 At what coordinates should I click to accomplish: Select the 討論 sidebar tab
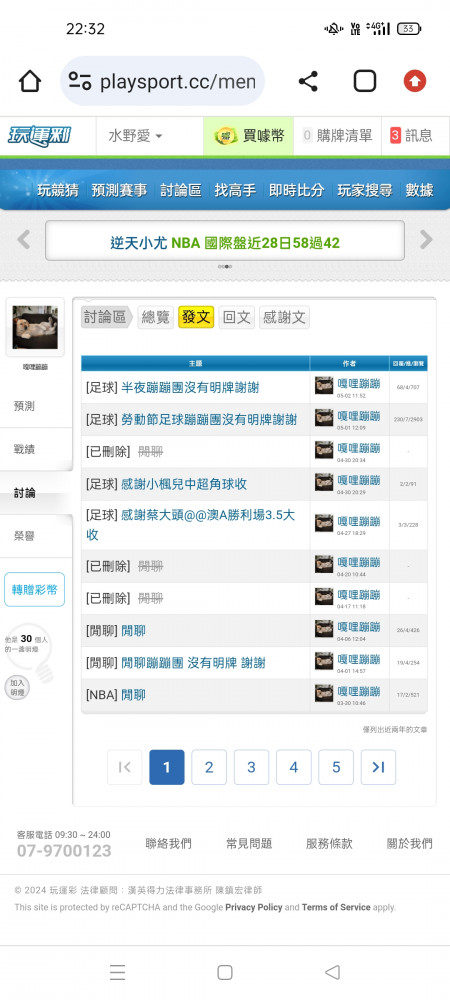pyautogui.click(x=24, y=492)
